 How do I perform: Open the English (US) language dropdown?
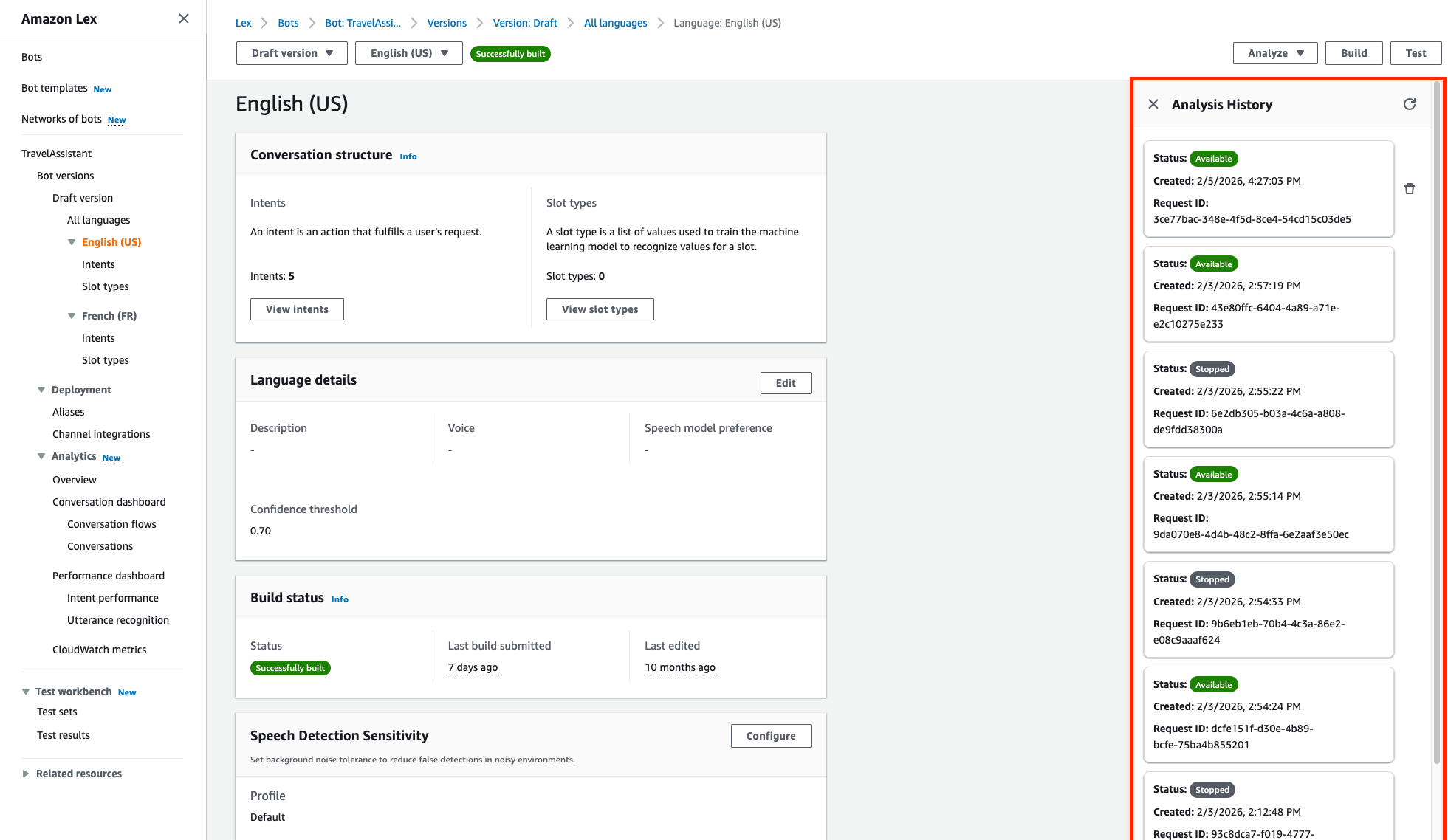coord(408,53)
